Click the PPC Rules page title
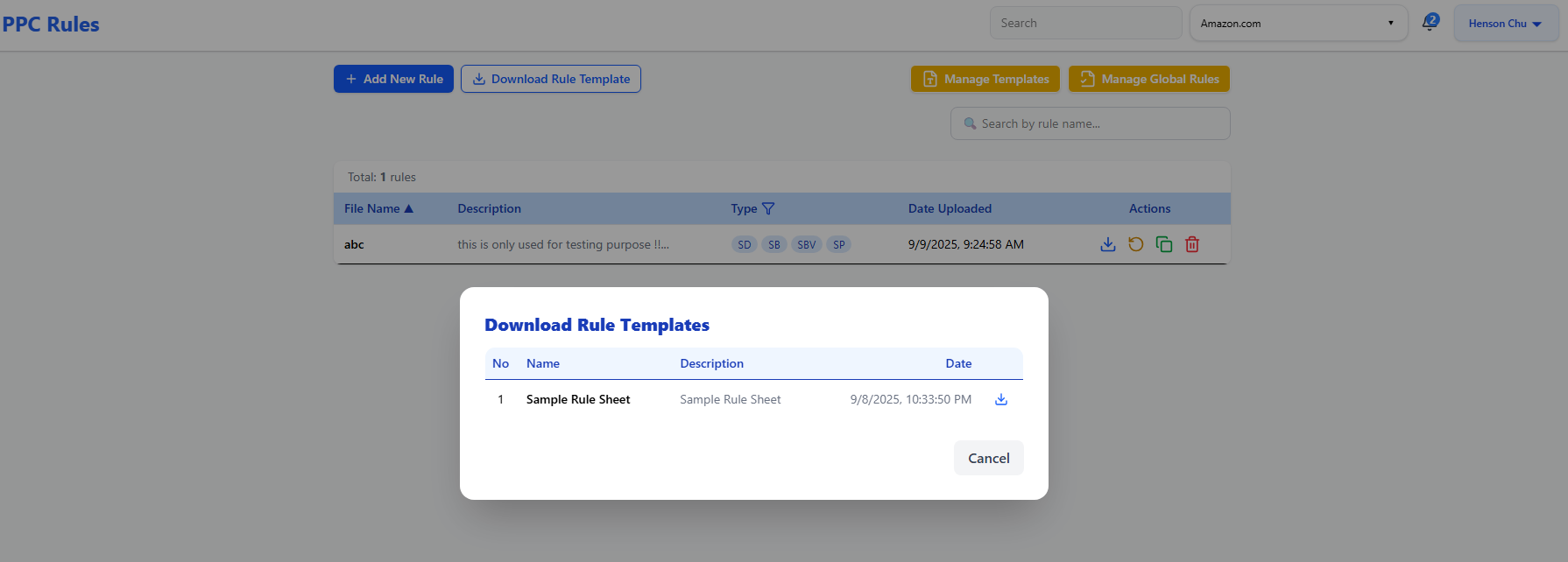This screenshot has width=1568, height=562. 51,25
